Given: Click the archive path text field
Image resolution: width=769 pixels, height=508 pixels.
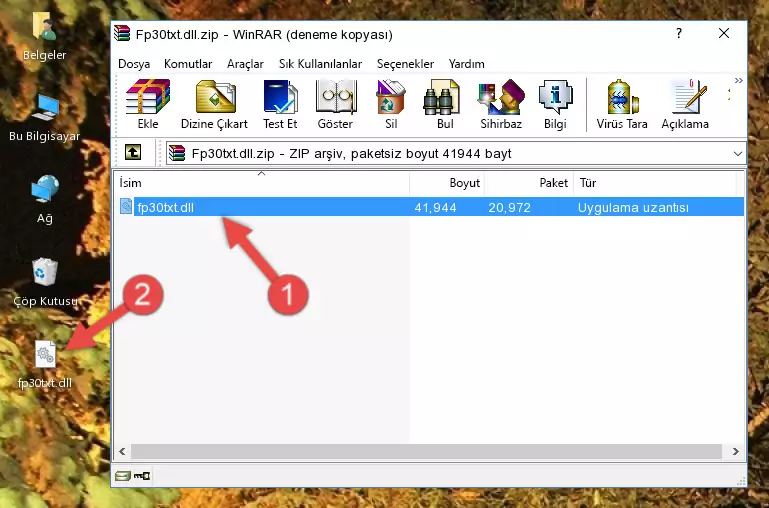Looking at the screenshot, I should coord(456,153).
